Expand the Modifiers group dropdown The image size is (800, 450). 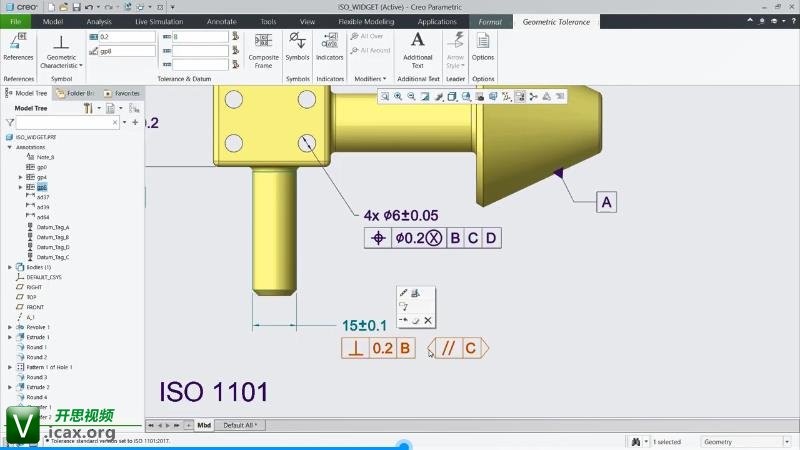point(369,78)
